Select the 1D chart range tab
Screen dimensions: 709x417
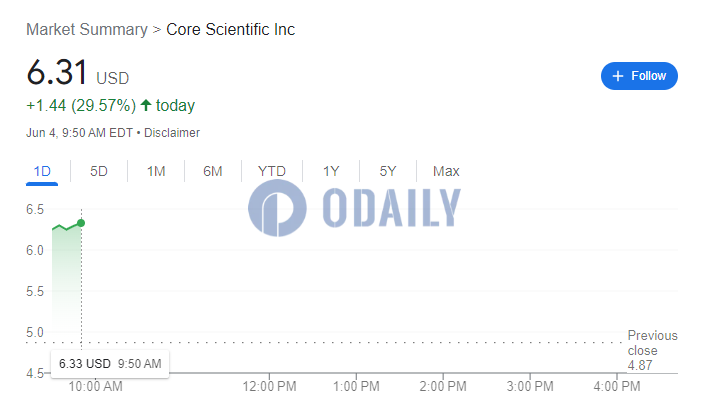42,171
